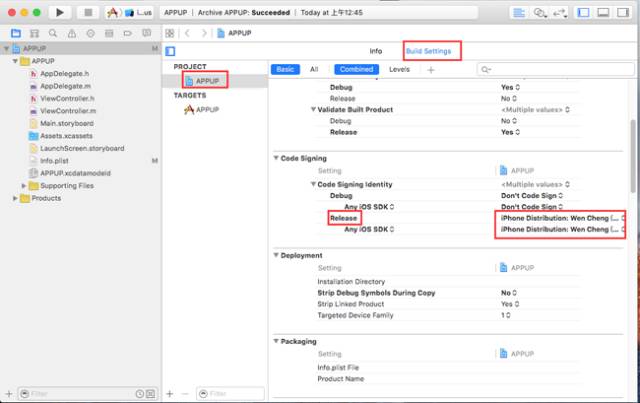Change Debug Code Signing Identity value
Viewport: 640px width, 403px height.
pos(532,196)
